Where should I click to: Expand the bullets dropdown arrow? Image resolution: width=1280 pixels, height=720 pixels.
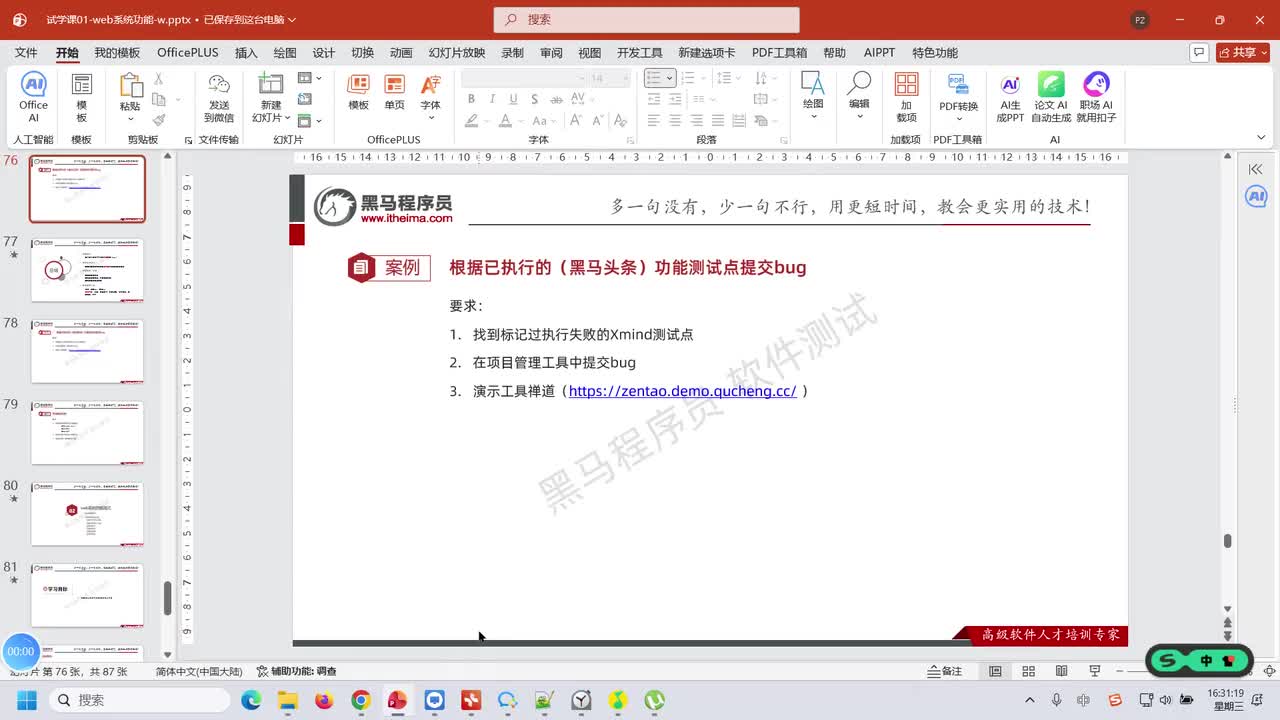pos(670,78)
